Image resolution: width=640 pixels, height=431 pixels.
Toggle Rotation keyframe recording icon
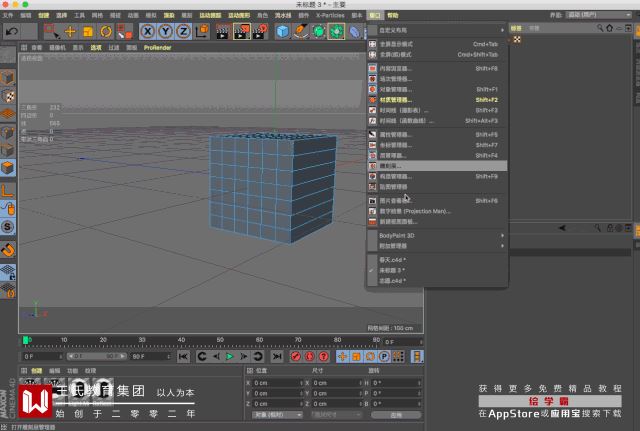point(370,356)
